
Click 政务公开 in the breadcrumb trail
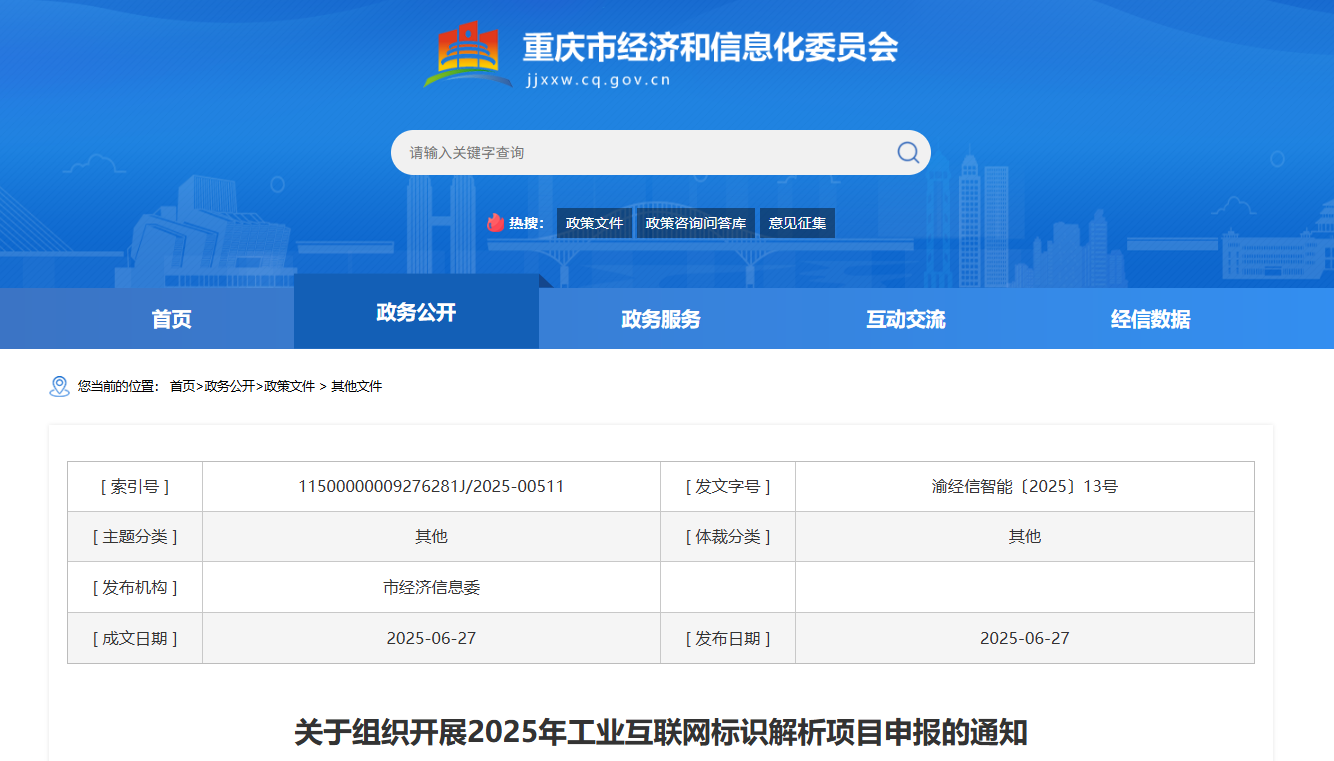tap(229, 386)
